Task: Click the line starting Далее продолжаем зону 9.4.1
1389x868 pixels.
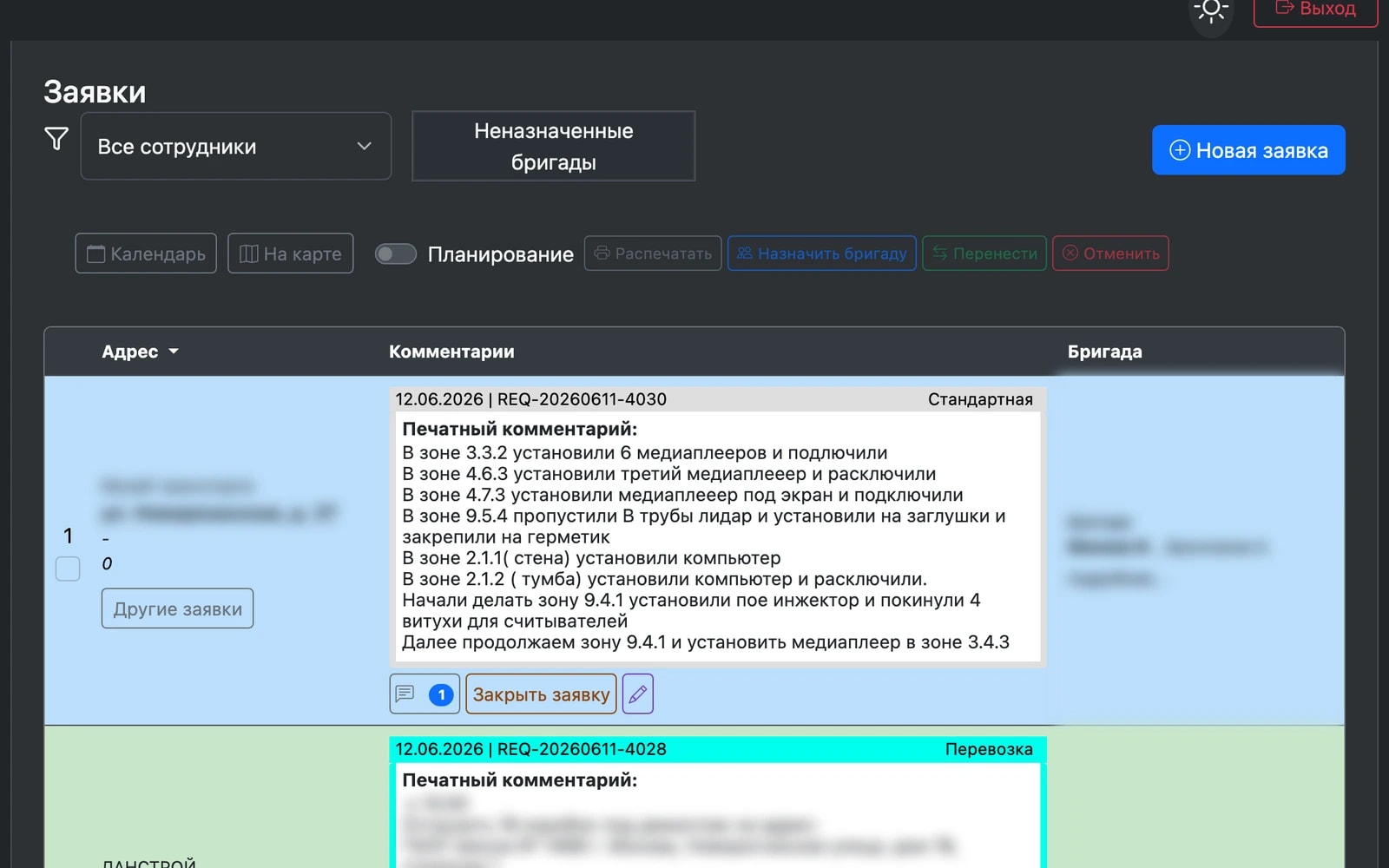Action: point(706,642)
